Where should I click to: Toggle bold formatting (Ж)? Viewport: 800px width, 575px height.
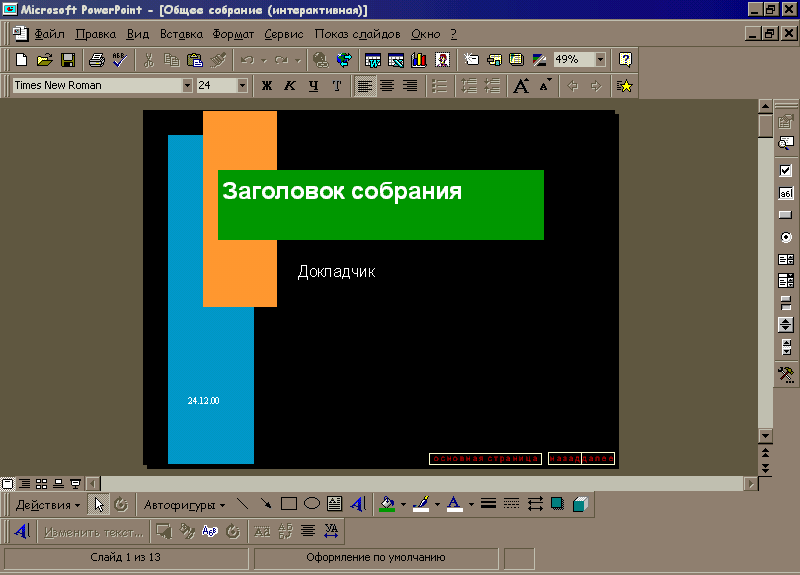[x=267, y=86]
